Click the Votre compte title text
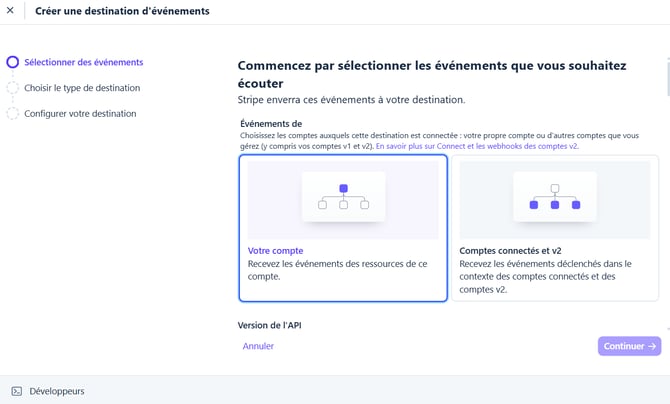This screenshot has width=670, height=404. pos(275,251)
